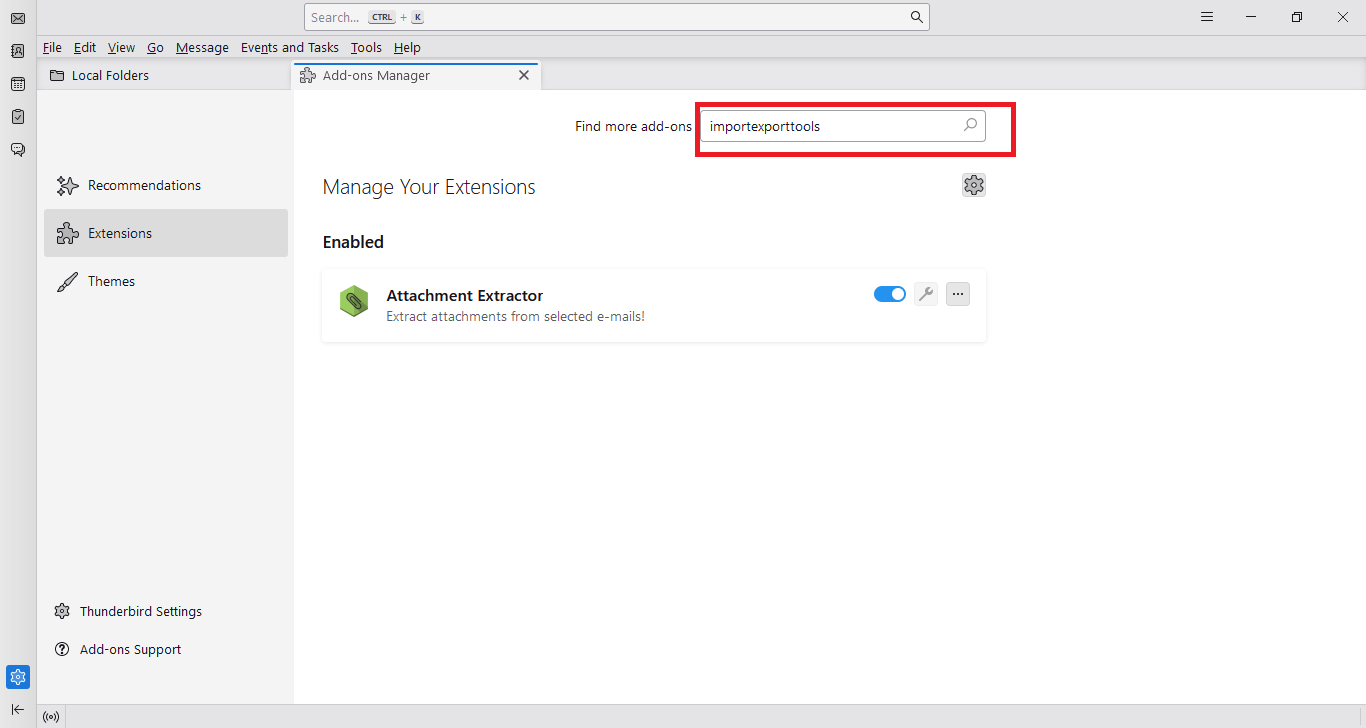This screenshot has height=728, width=1366.
Task: Open Themes category
Action: [x=166, y=281]
